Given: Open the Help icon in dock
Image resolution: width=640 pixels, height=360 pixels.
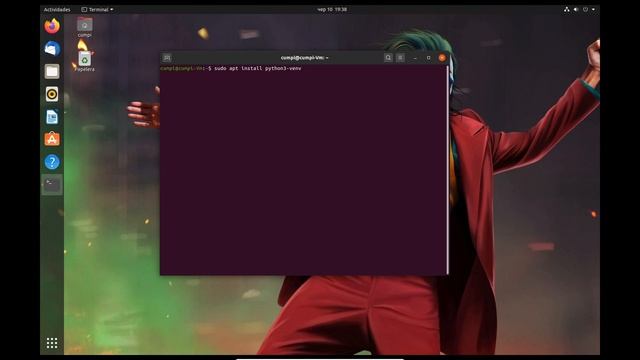Looking at the screenshot, I should (x=52, y=162).
